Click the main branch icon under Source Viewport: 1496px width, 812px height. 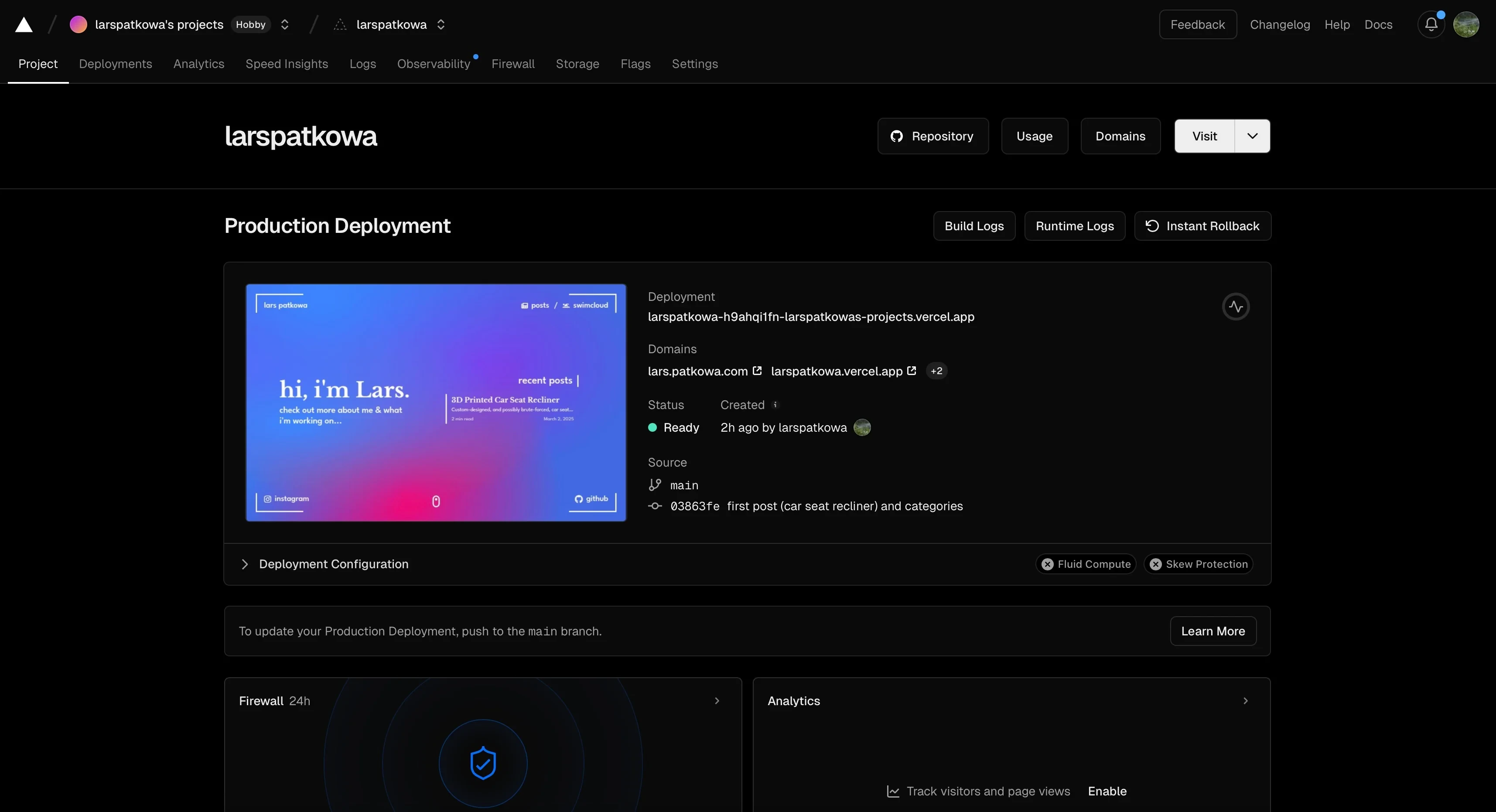click(x=655, y=485)
